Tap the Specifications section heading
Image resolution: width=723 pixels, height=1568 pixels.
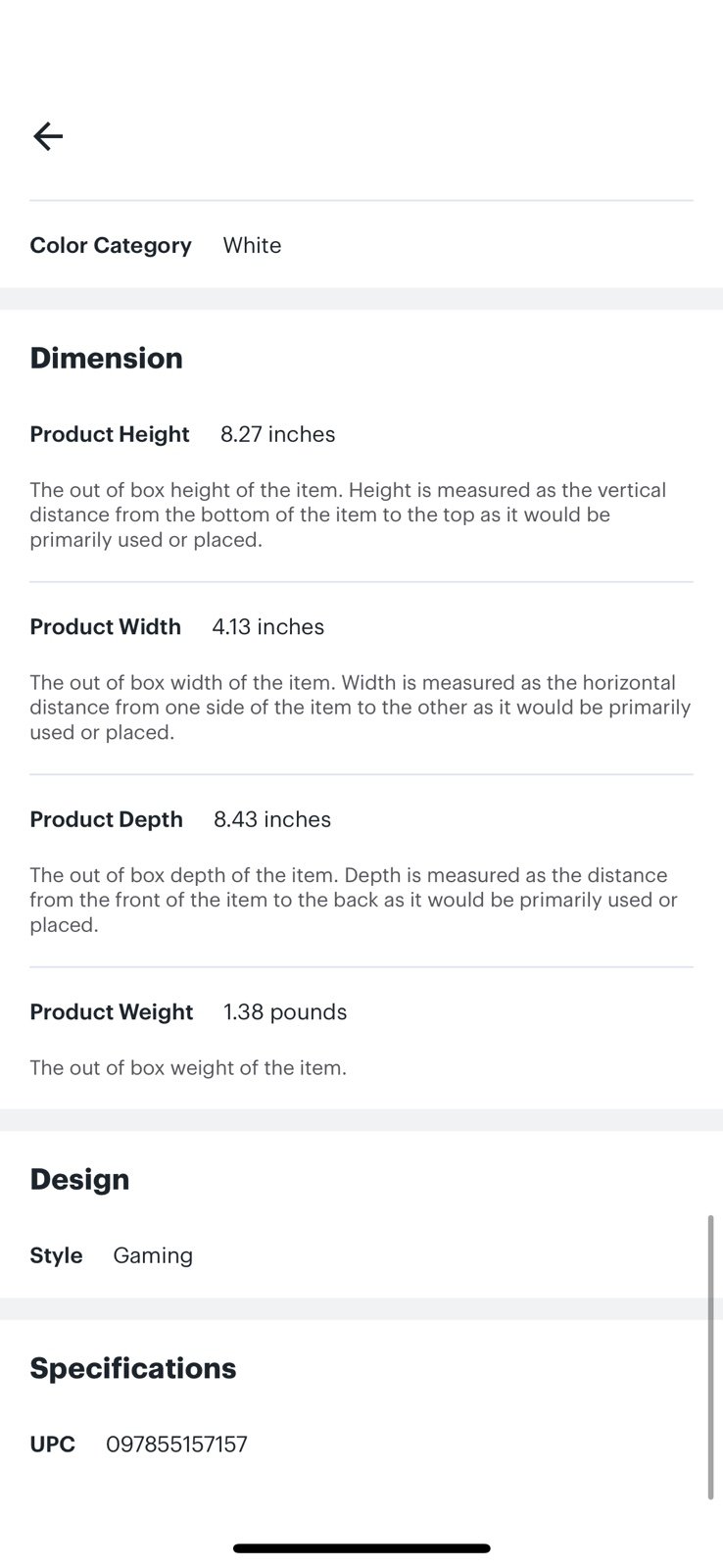tap(133, 1368)
